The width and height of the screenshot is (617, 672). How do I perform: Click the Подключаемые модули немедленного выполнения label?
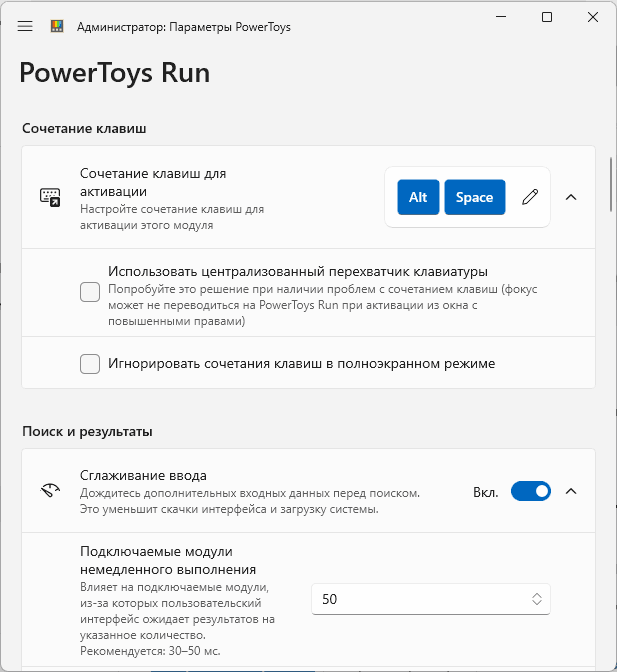click(168, 560)
